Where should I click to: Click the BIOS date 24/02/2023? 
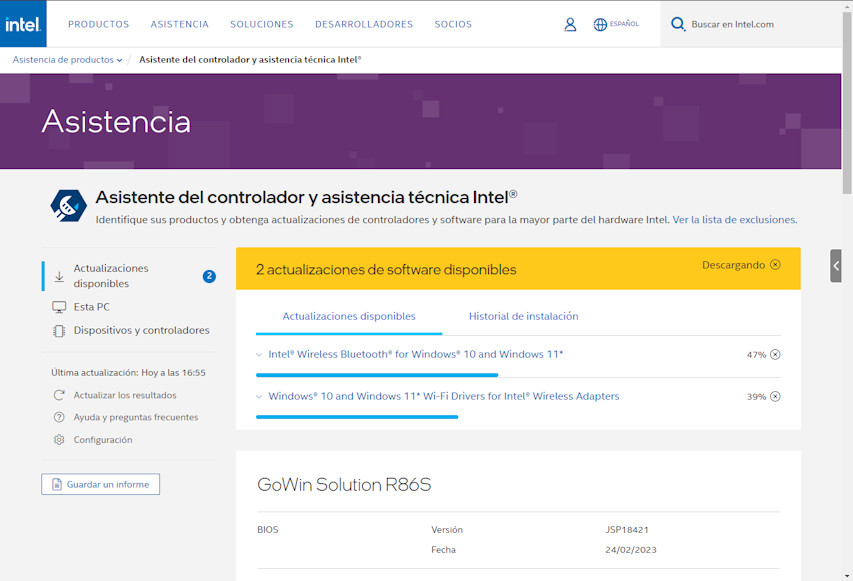[631, 550]
